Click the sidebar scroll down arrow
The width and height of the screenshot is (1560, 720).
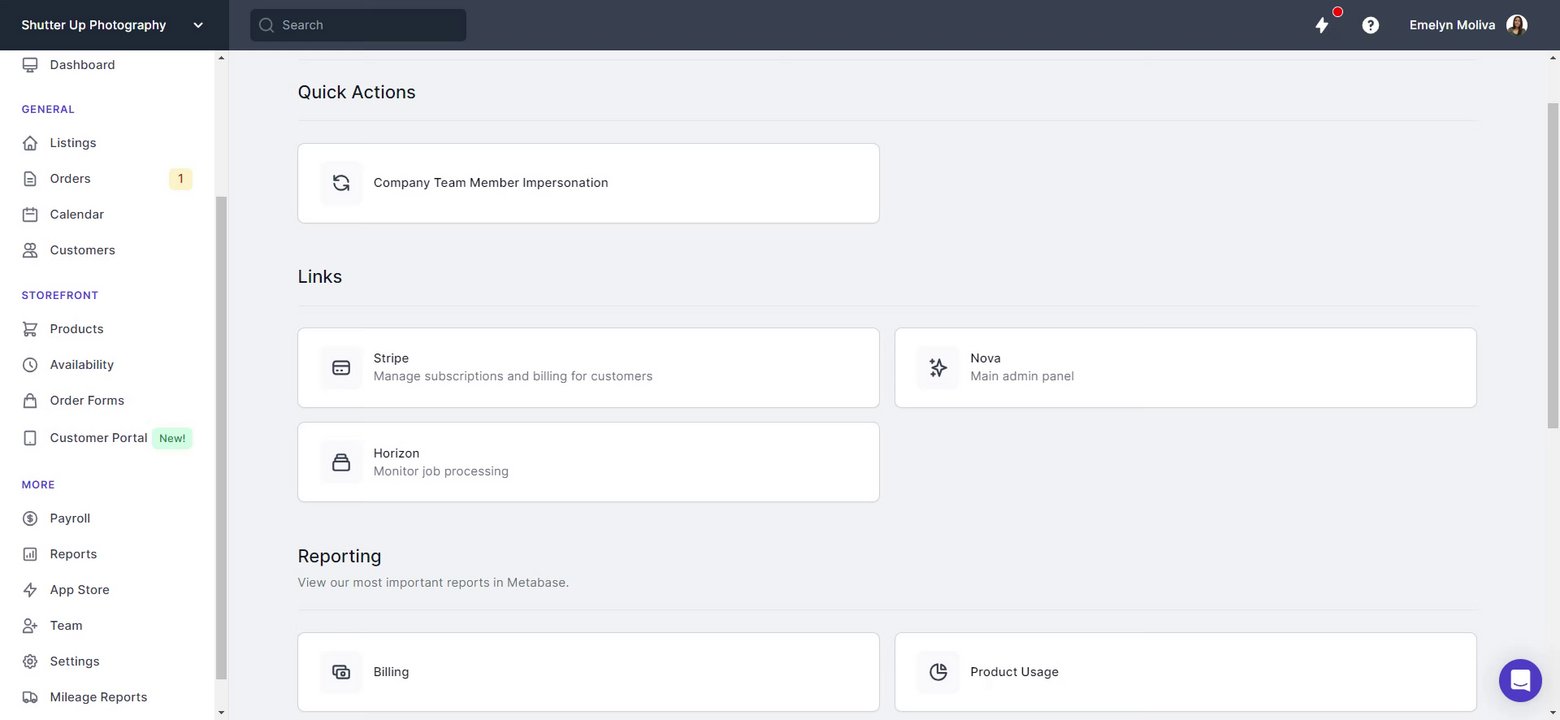pyautogui.click(x=221, y=713)
